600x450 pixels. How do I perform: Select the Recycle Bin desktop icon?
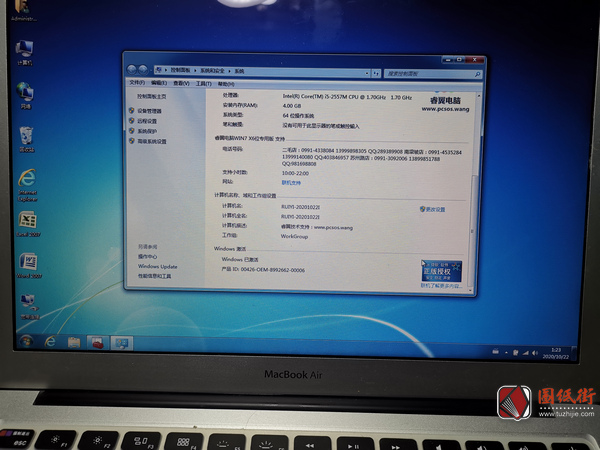[26, 139]
